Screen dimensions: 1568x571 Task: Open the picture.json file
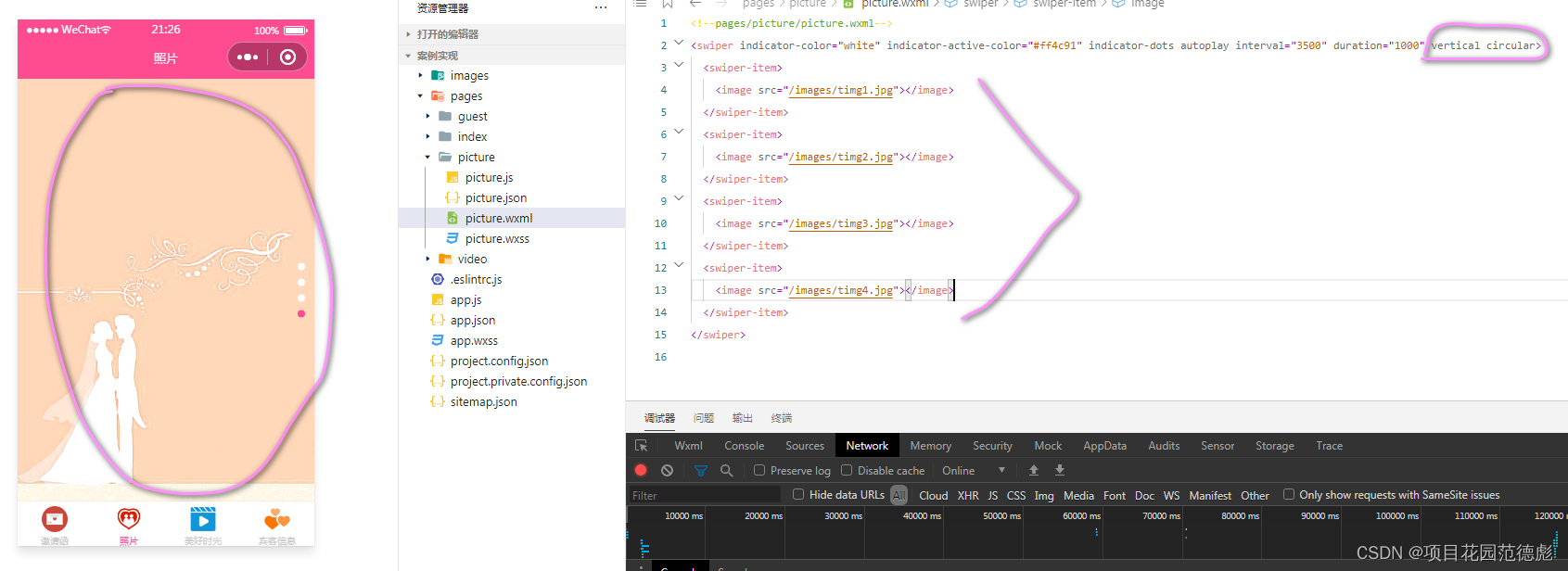(x=496, y=197)
